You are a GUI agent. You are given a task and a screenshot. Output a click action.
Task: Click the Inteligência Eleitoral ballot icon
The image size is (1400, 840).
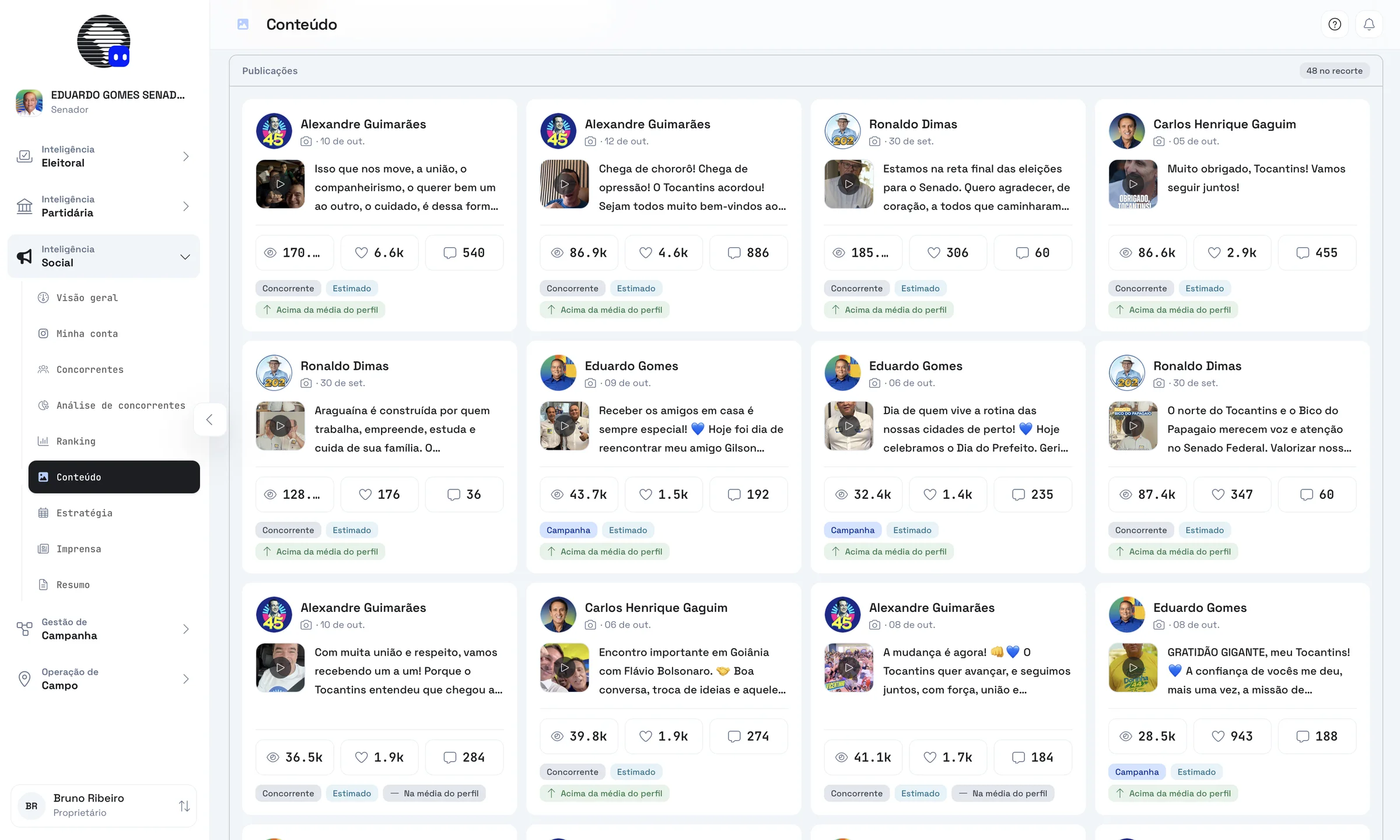pyautogui.click(x=24, y=156)
